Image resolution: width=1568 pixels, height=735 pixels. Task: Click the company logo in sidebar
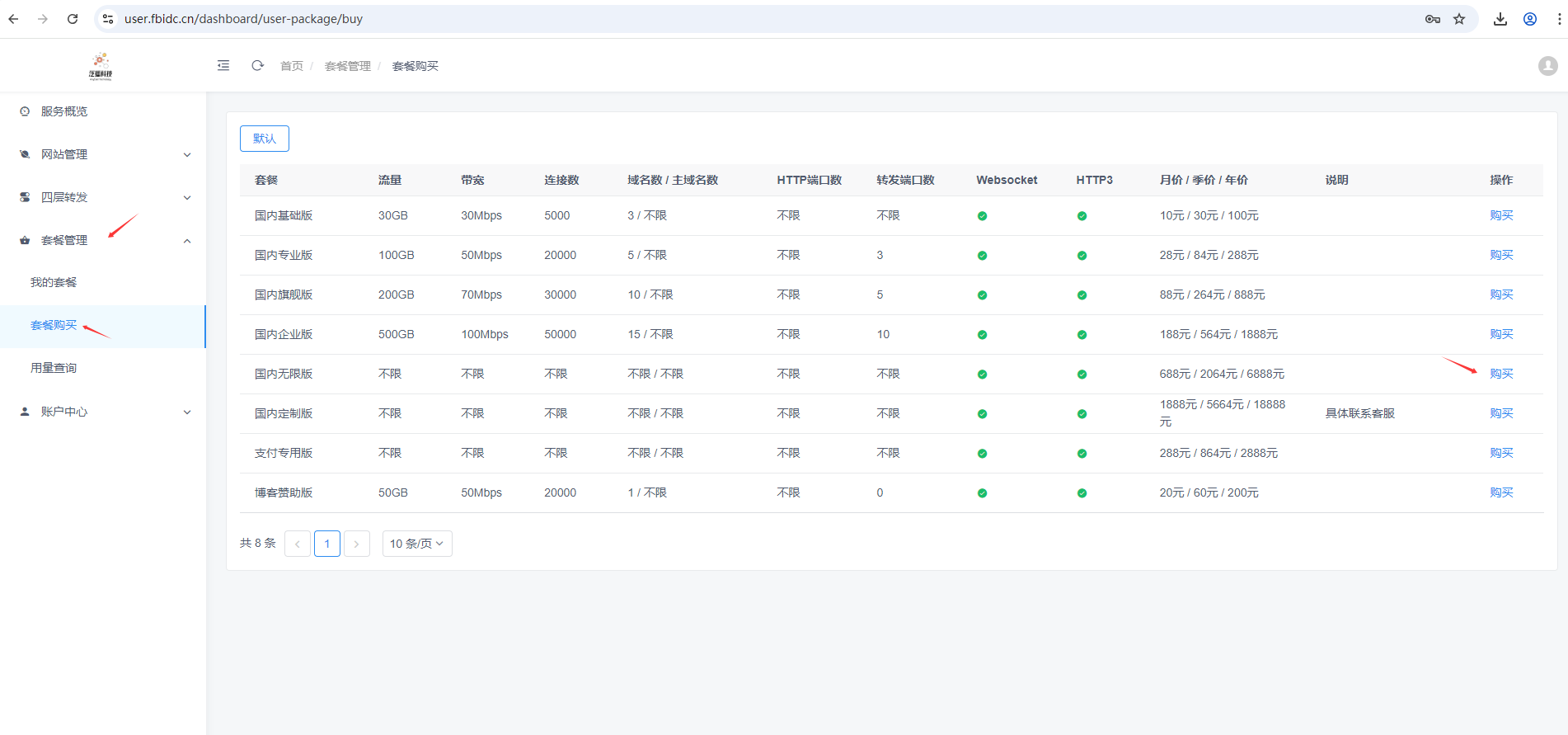tap(101, 66)
